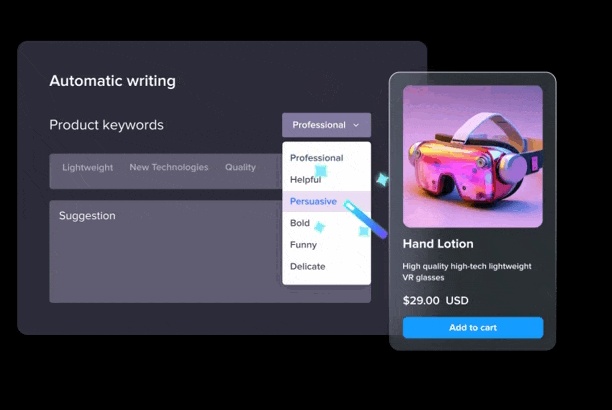Click the VR glasses product image

(x=473, y=157)
